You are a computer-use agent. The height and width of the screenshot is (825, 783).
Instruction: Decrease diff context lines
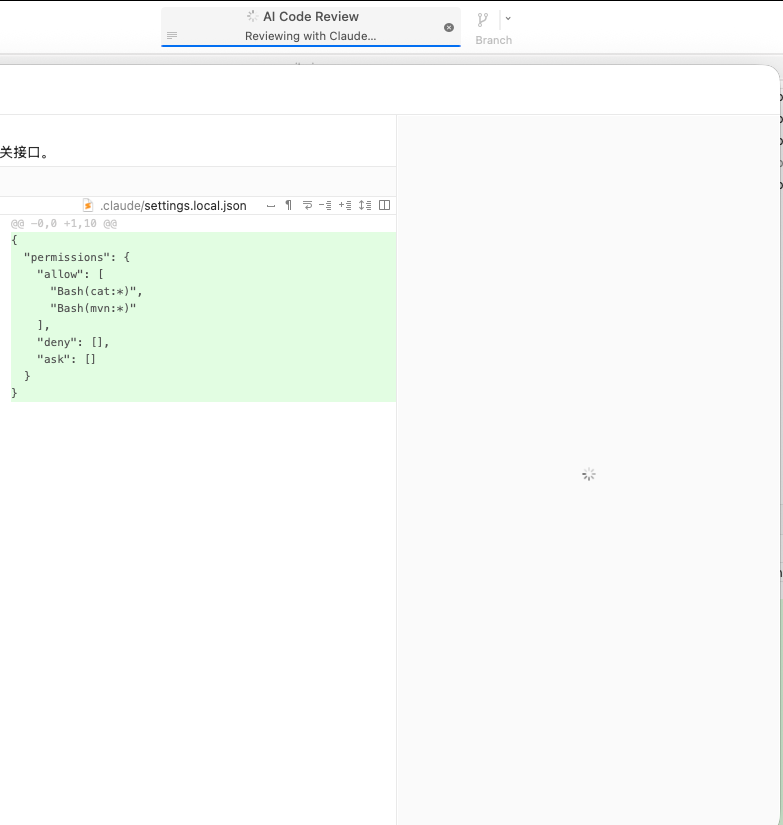[x=325, y=205]
